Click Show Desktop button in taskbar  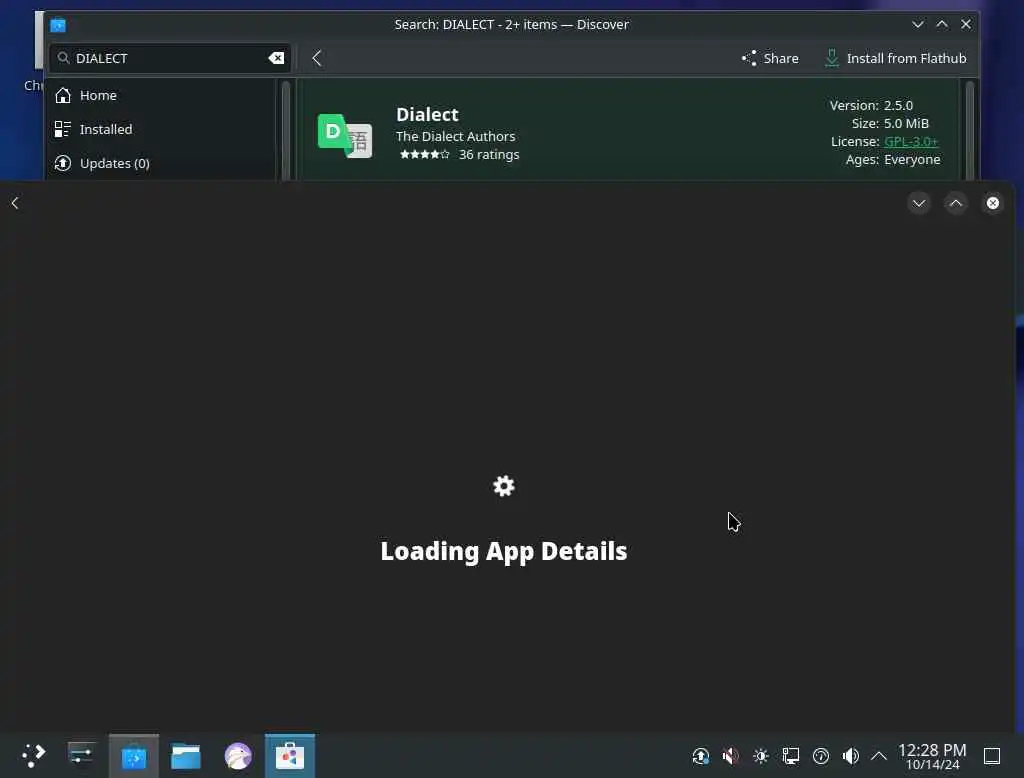point(992,756)
